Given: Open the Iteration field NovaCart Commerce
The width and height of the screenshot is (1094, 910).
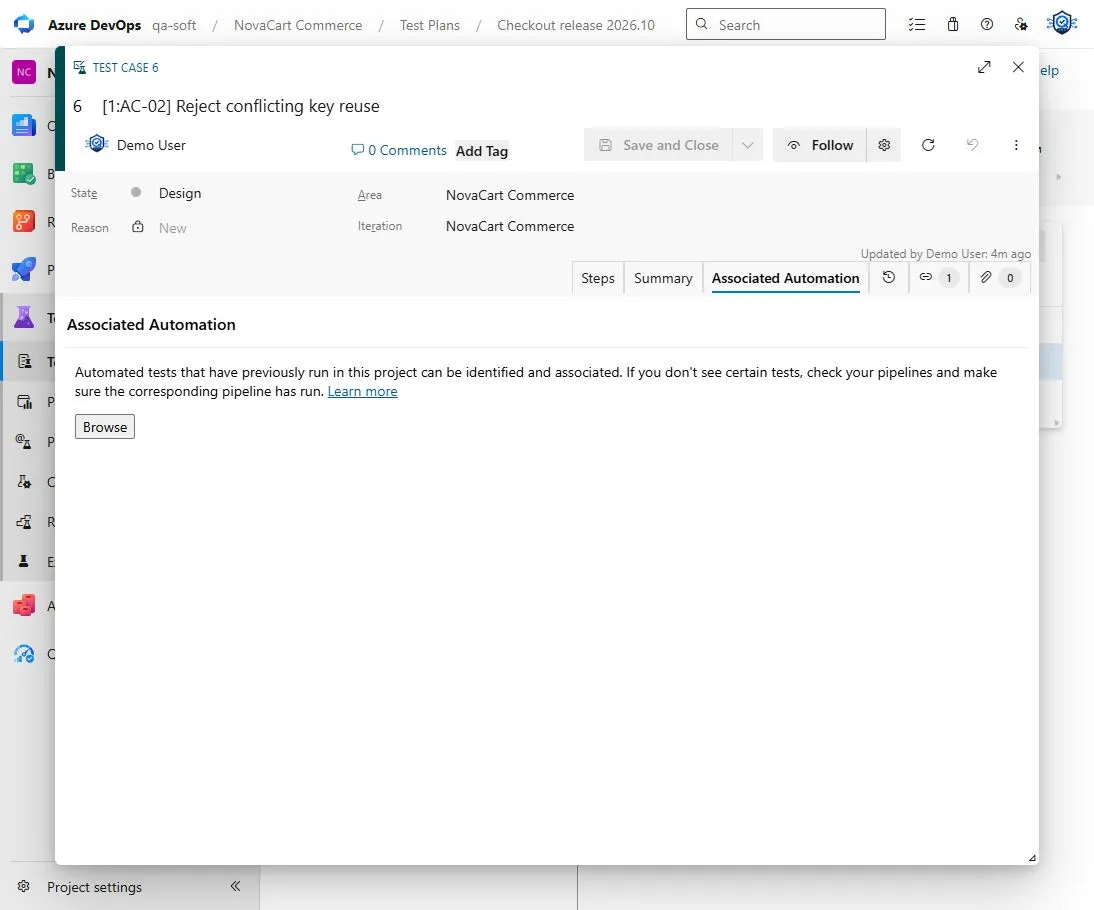Looking at the screenshot, I should click(510, 226).
